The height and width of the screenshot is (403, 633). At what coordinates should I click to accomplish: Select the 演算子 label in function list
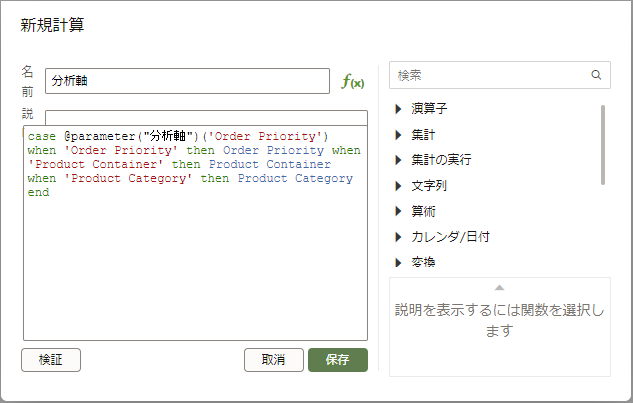coord(429,109)
